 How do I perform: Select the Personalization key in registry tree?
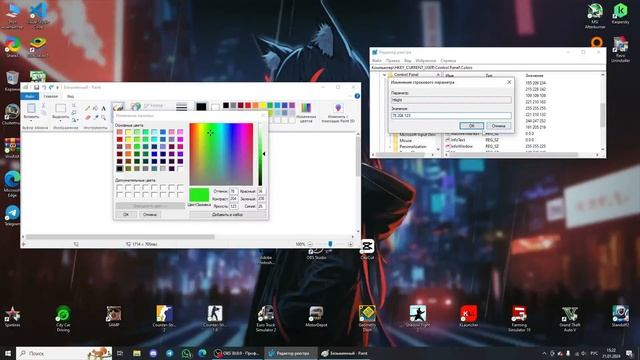pyautogui.click(x=413, y=146)
